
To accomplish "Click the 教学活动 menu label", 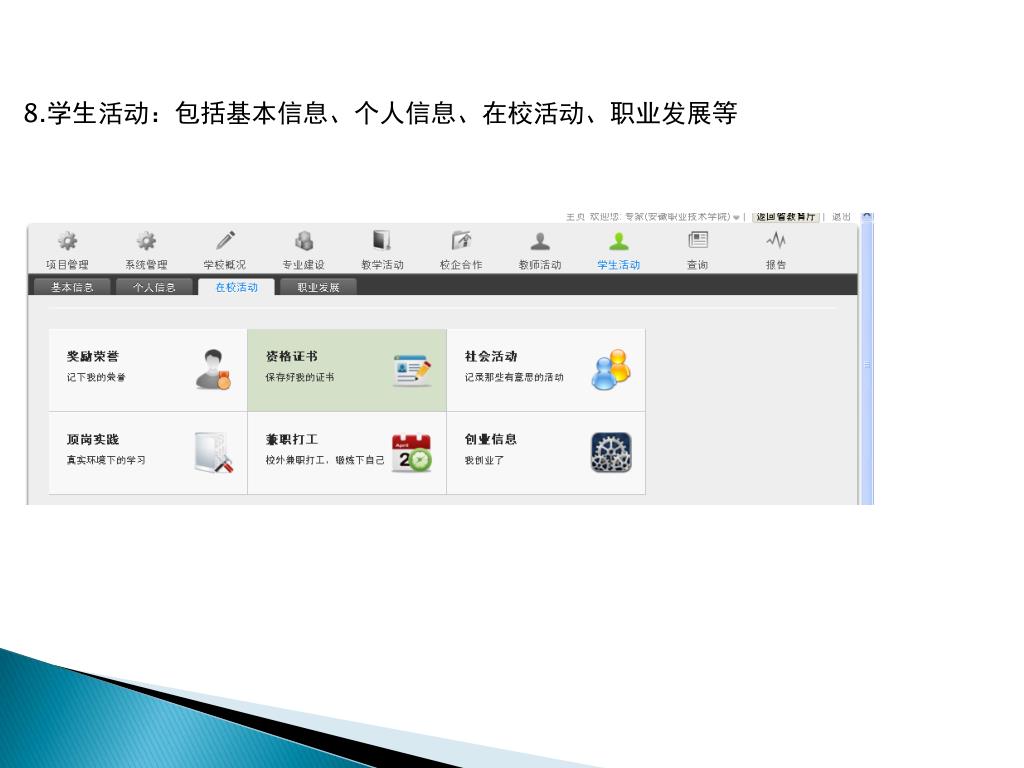I will point(383,264).
